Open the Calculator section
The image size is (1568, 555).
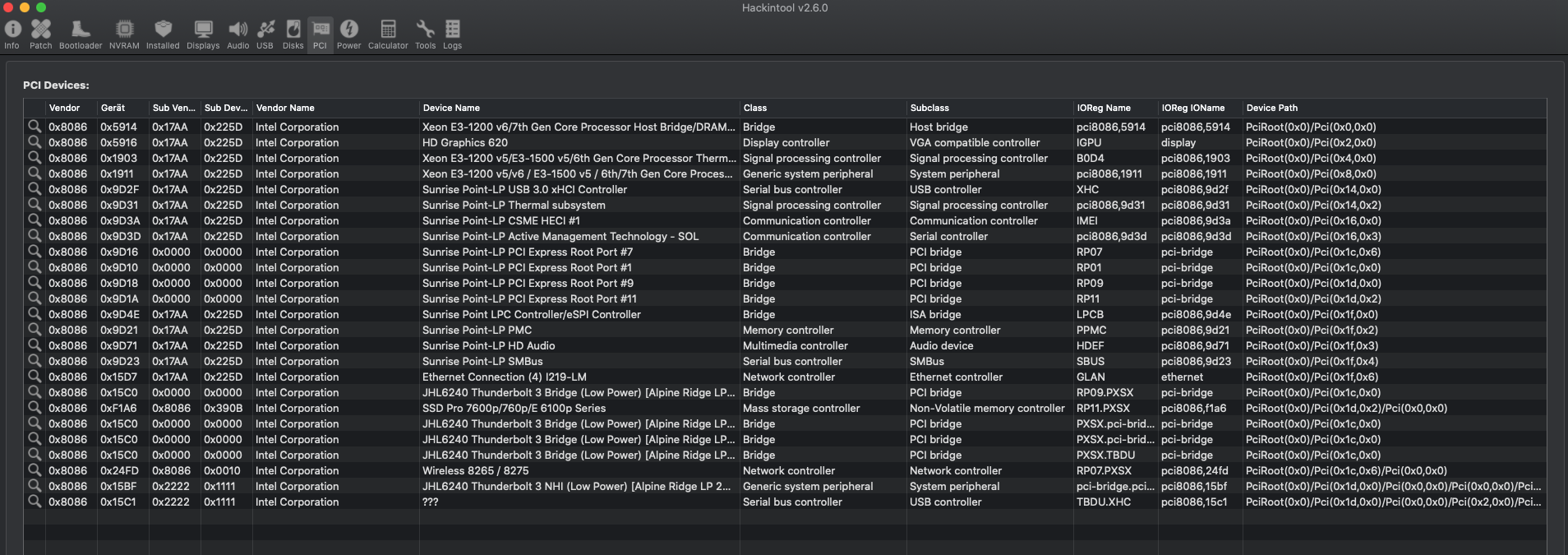tap(388, 35)
